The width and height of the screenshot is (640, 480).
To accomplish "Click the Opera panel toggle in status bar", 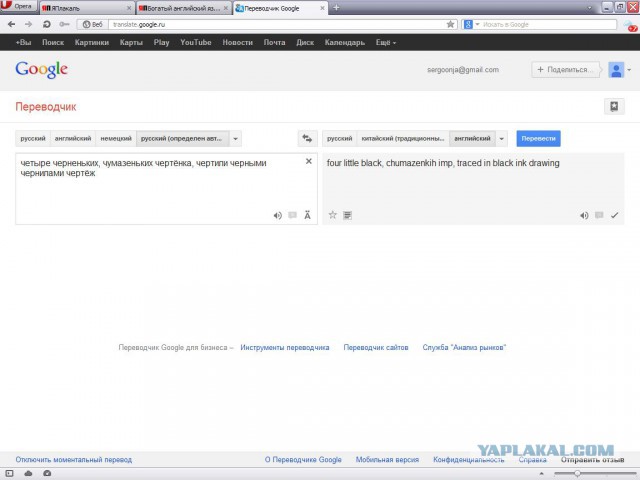I will [9, 473].
